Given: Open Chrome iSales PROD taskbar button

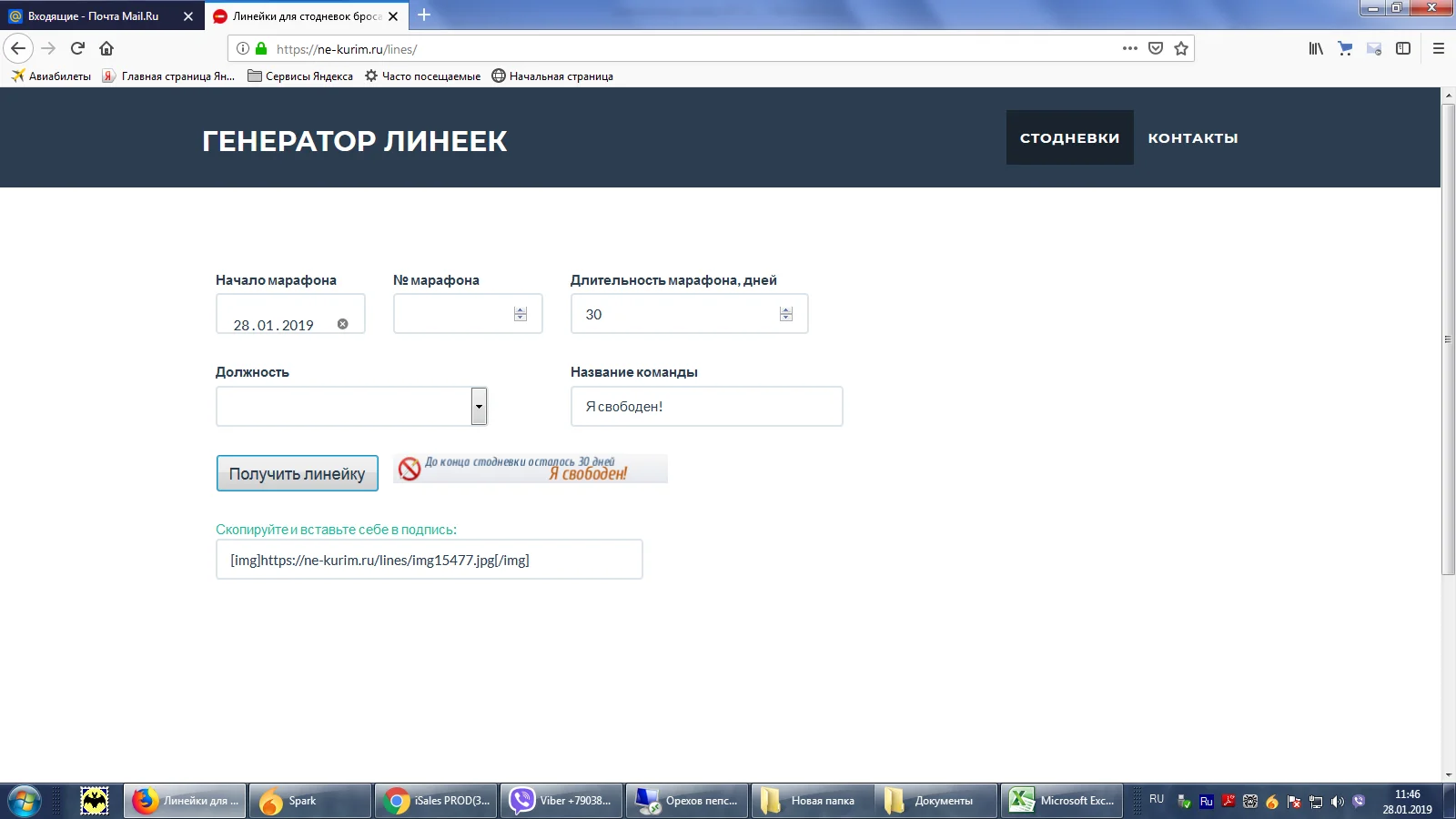Looking at the screenshot, I should [x=436, y=801].
